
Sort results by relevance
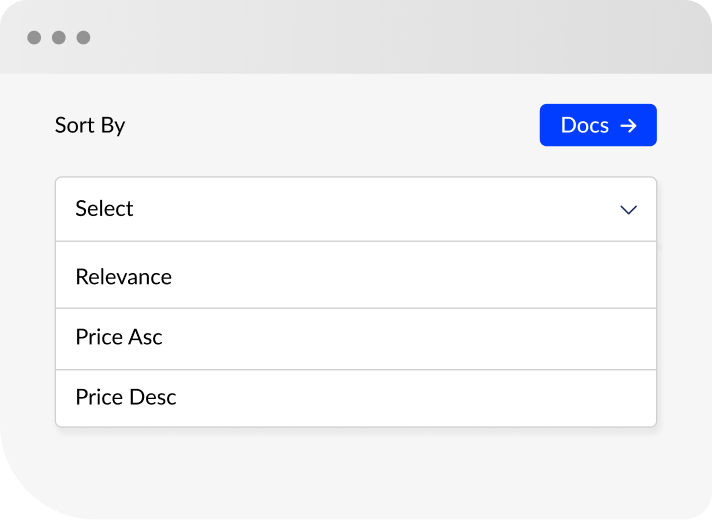coord(356,276)
